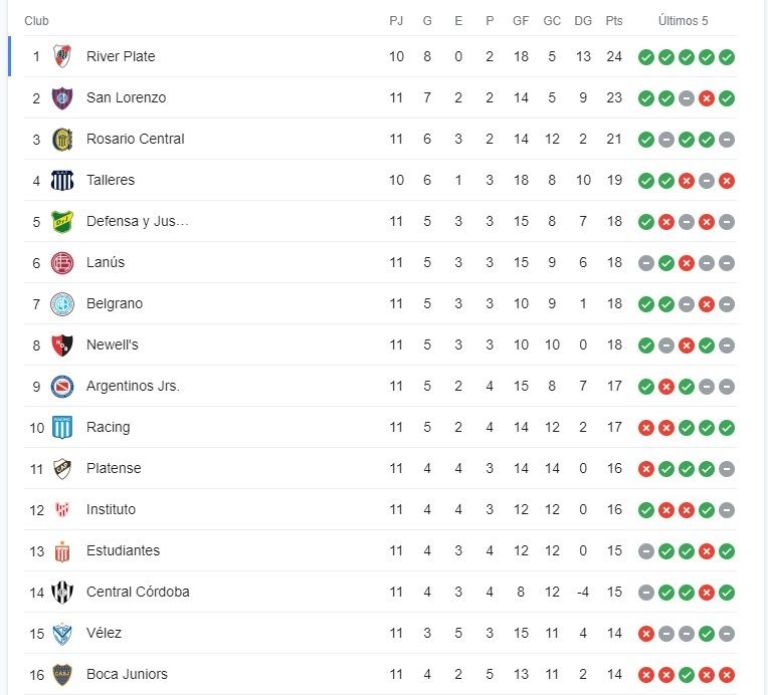Click the Talleres striped crest
The height and width of the screenshot is (695, 768).
tap(62, 180)
